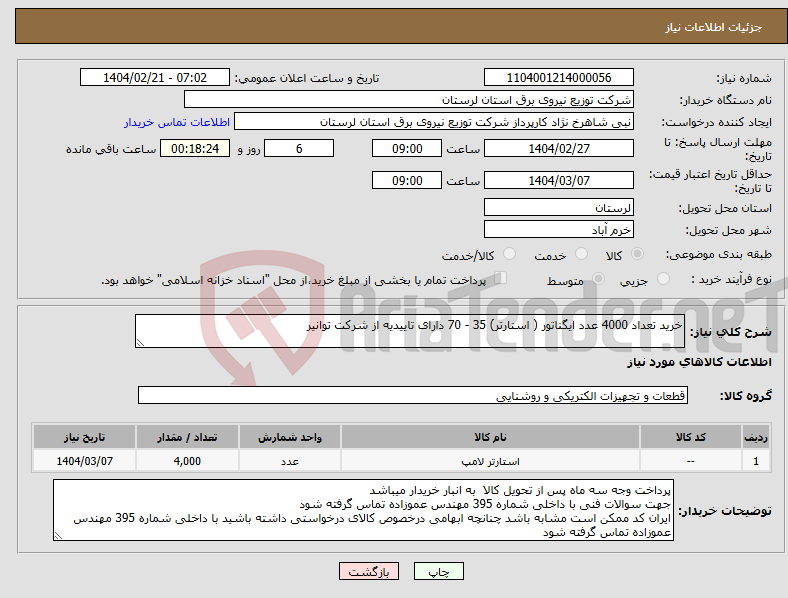This screenshot has width=788, height=598.
Task: Select the کالا/خدمت radio button
Action: click(x=510, y=254)
